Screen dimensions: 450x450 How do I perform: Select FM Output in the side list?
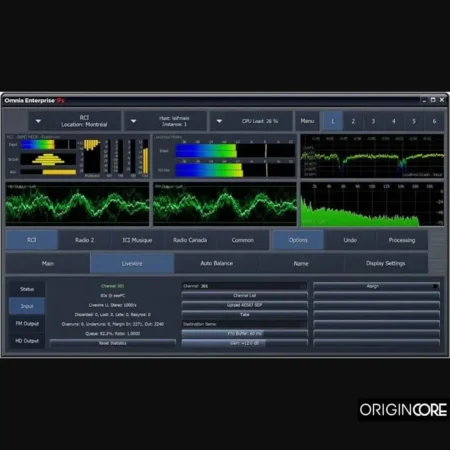(x=27, y=323)
